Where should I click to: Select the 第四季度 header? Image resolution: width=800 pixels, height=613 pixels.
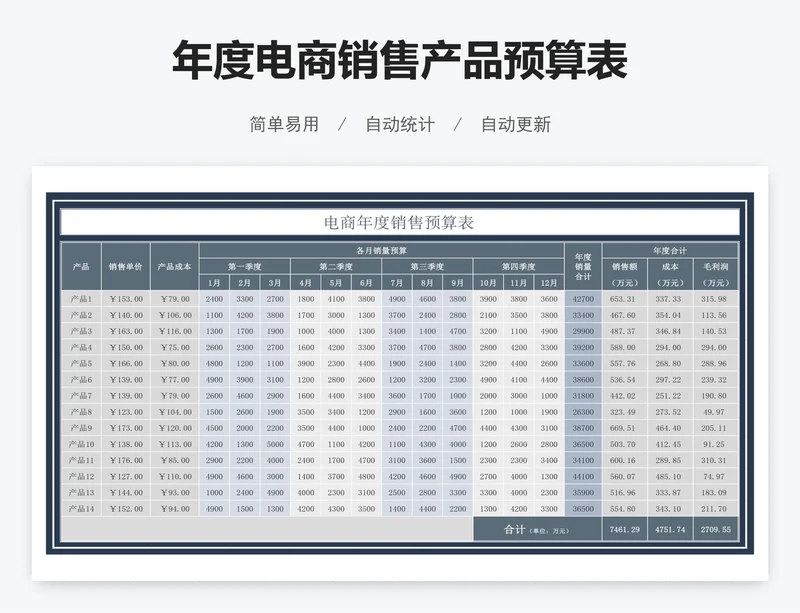click(518, 266)
